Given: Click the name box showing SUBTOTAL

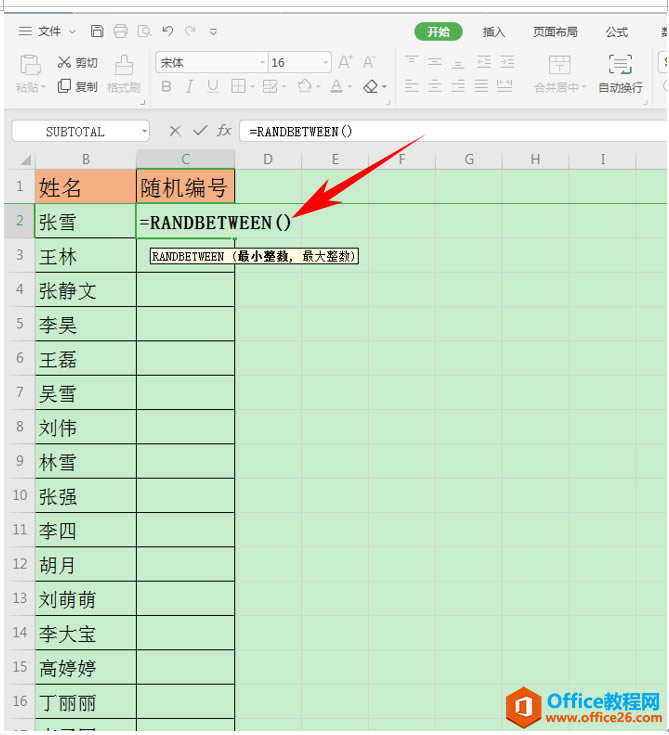Looking at the screenshot, I should click(75, 131).
